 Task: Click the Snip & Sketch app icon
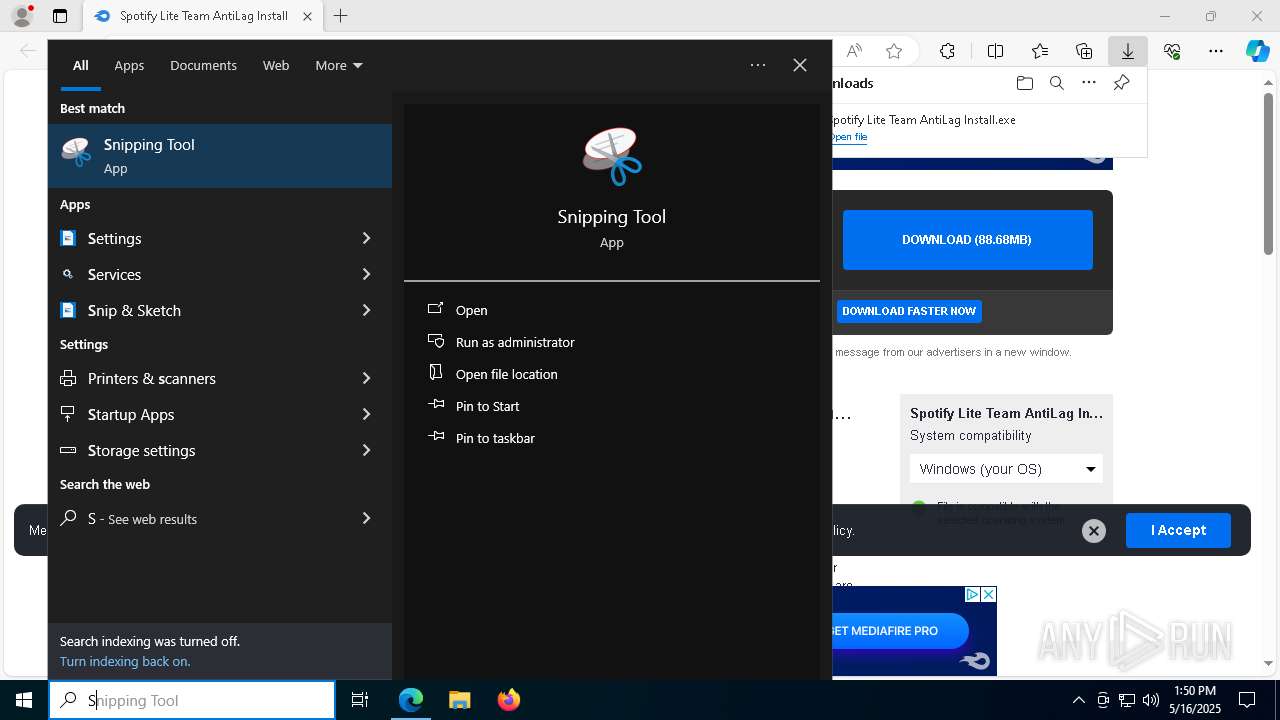pos(68,310)
